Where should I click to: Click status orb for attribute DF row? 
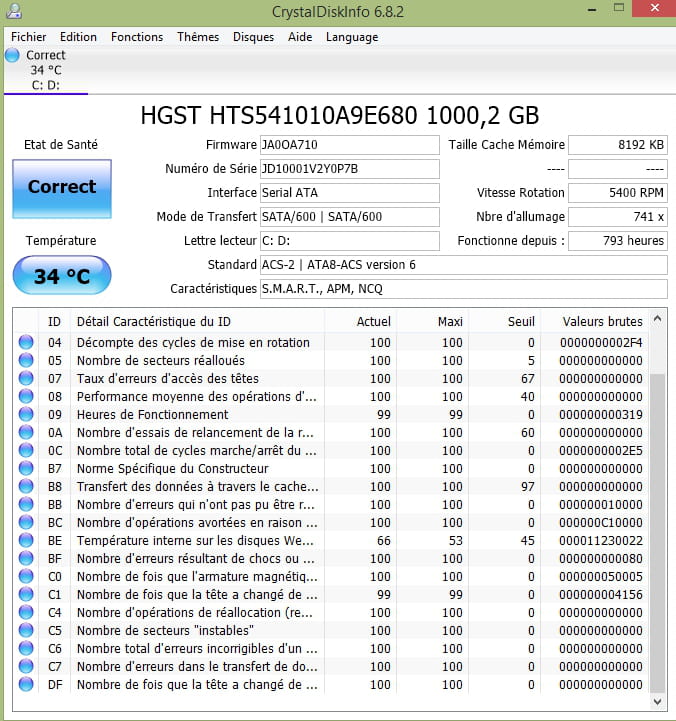coord(26,685)
